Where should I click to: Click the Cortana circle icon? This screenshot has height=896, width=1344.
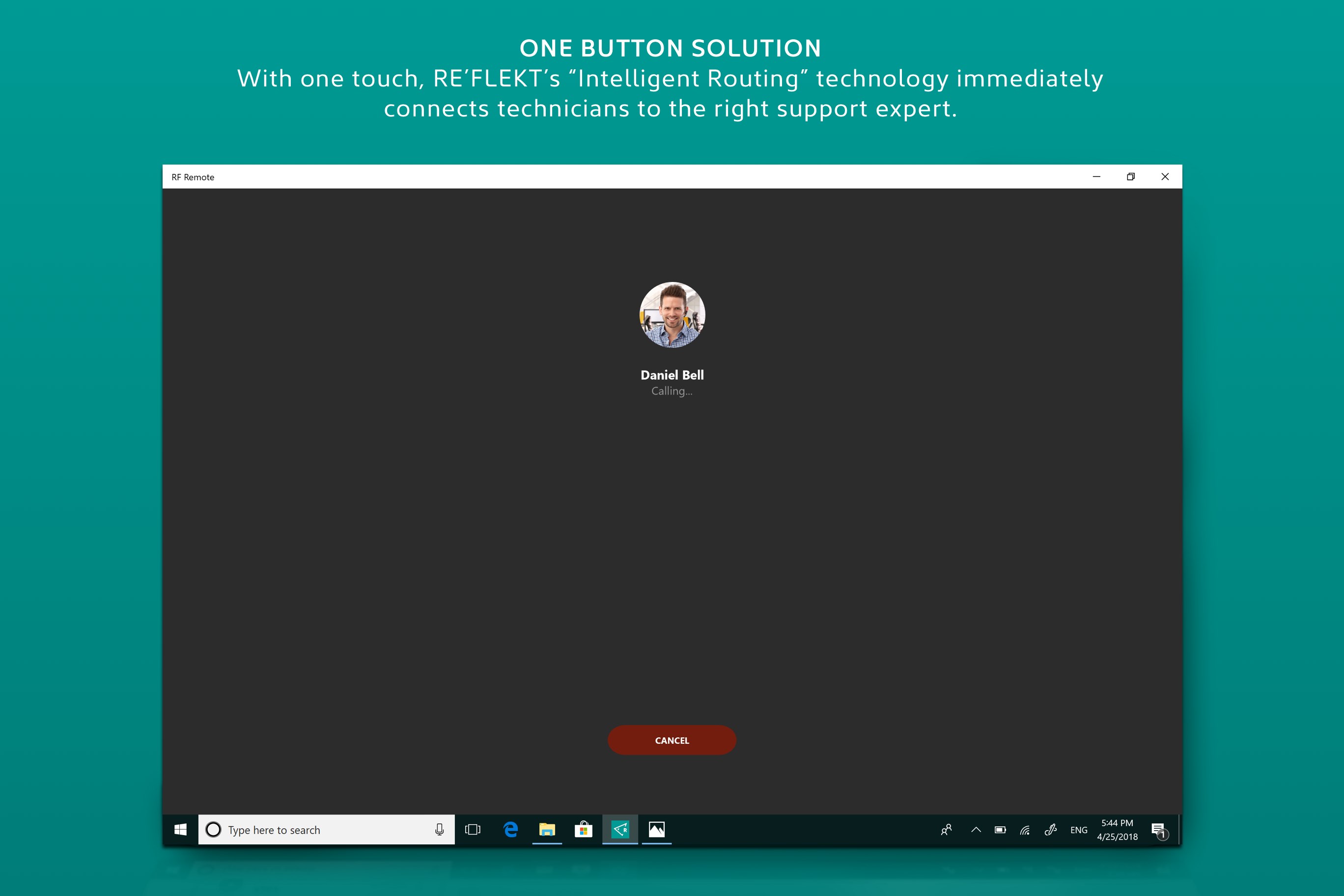click(213, 830)
